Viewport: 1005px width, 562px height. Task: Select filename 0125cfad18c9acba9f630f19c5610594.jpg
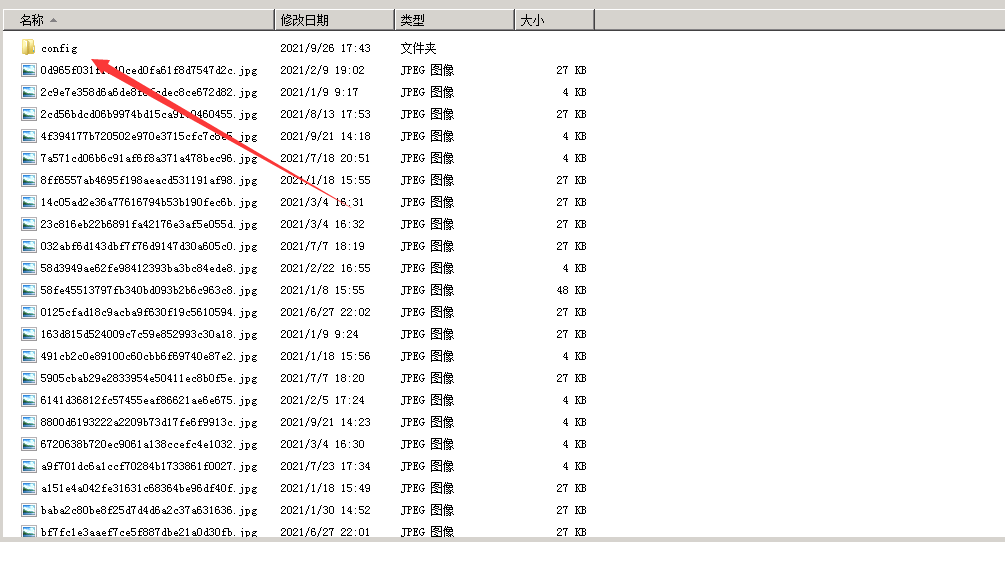(149, 313)
